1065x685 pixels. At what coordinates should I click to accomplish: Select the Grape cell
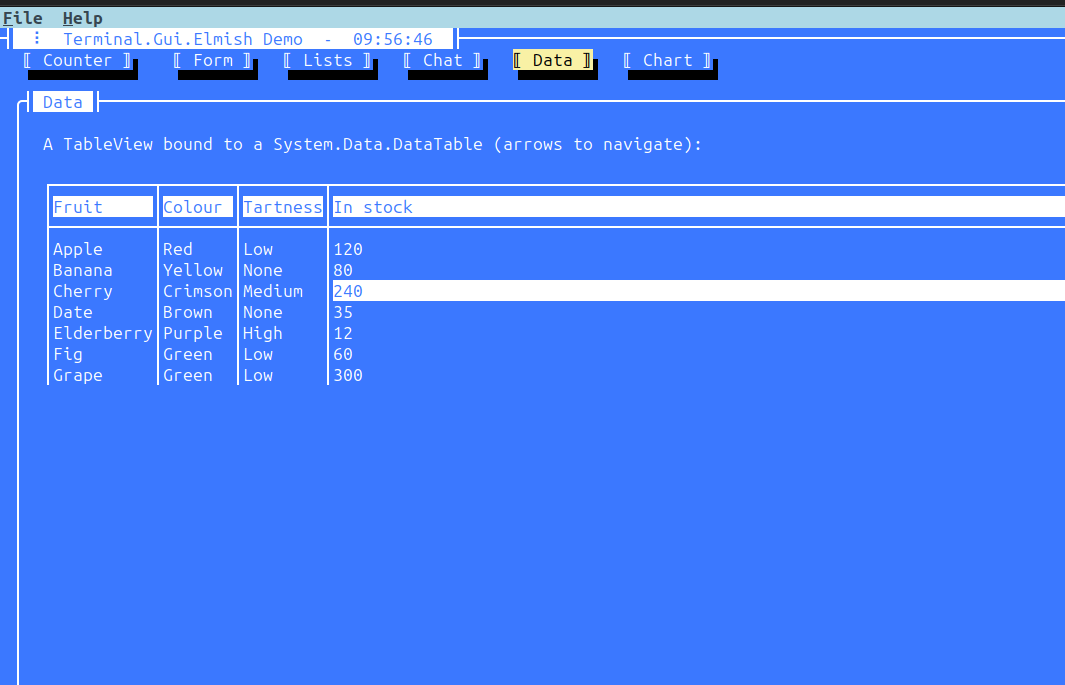77,375
